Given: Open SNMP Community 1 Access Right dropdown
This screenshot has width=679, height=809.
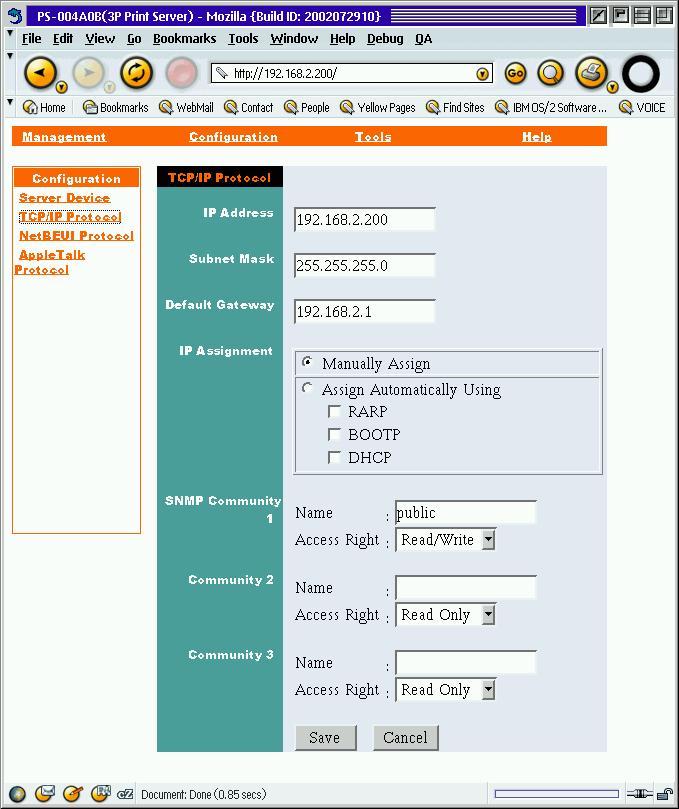Looking at the screenshot, I should 488,540.
